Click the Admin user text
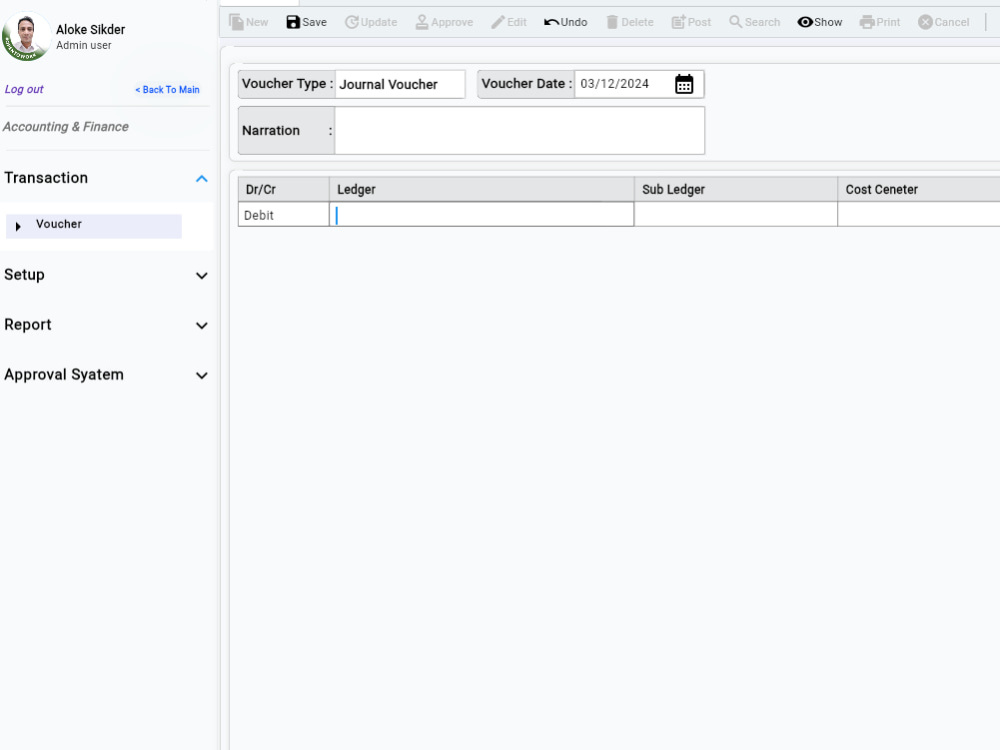The width and height of the screenshot is (1000, 750). point(84,45)
